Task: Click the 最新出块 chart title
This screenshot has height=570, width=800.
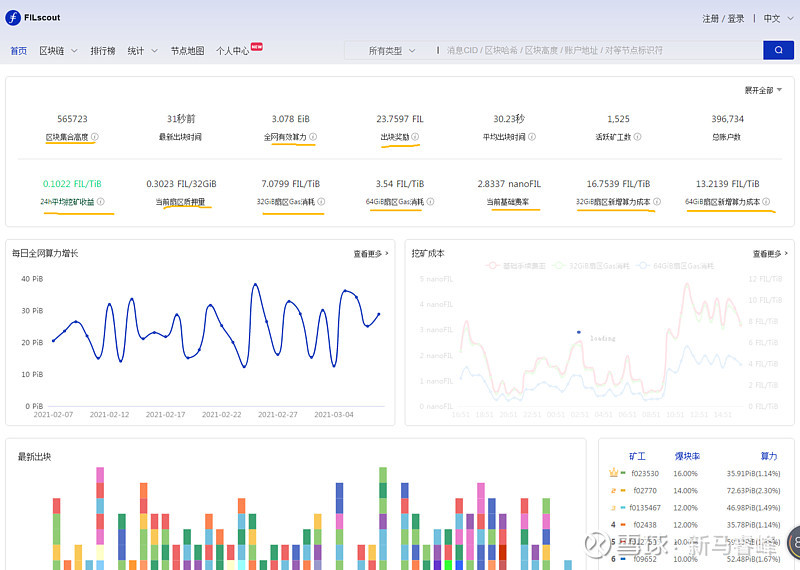Action: (35, 457)
